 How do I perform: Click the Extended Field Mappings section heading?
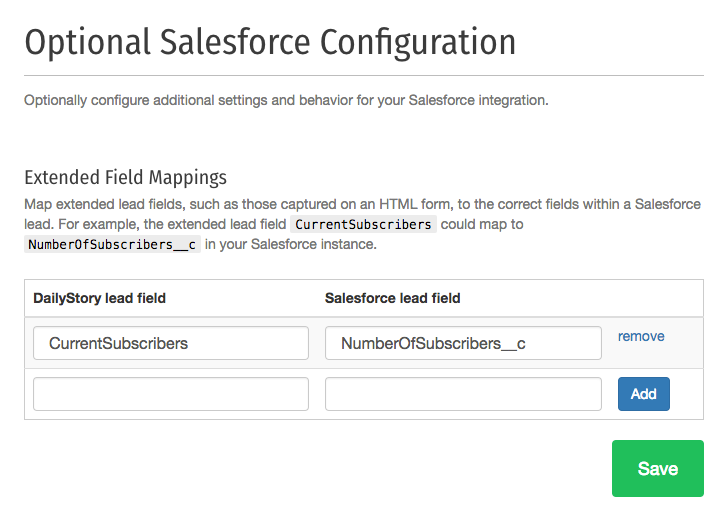[126, 177]
